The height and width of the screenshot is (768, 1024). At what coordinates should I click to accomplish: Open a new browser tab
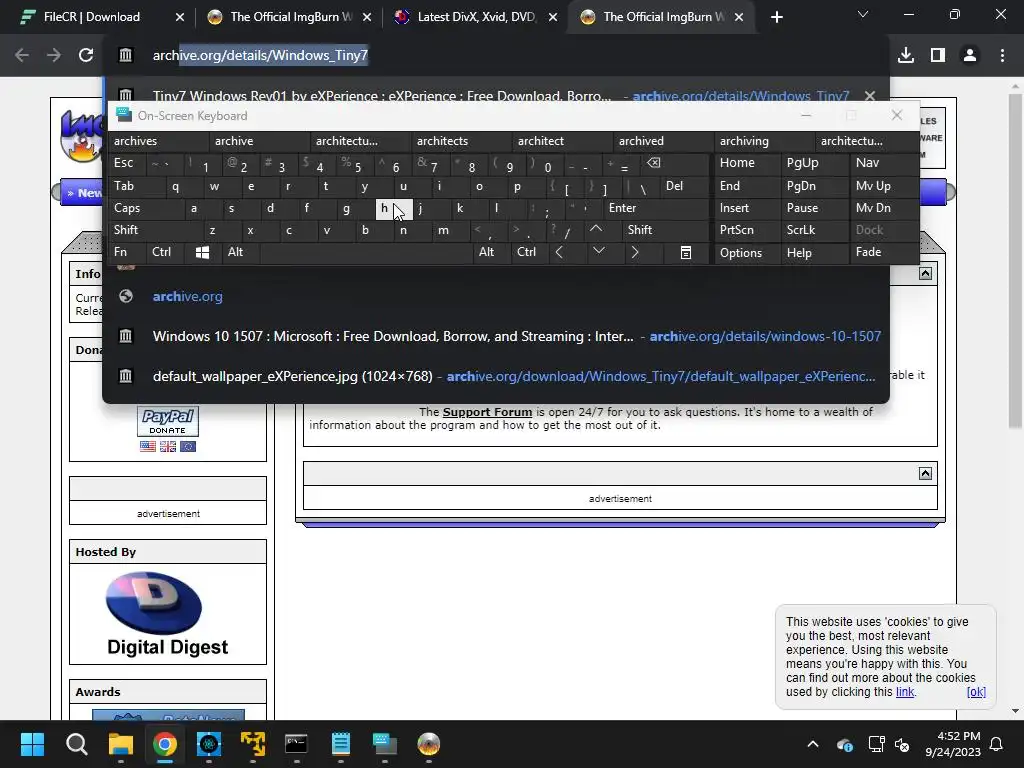[776, 17]
